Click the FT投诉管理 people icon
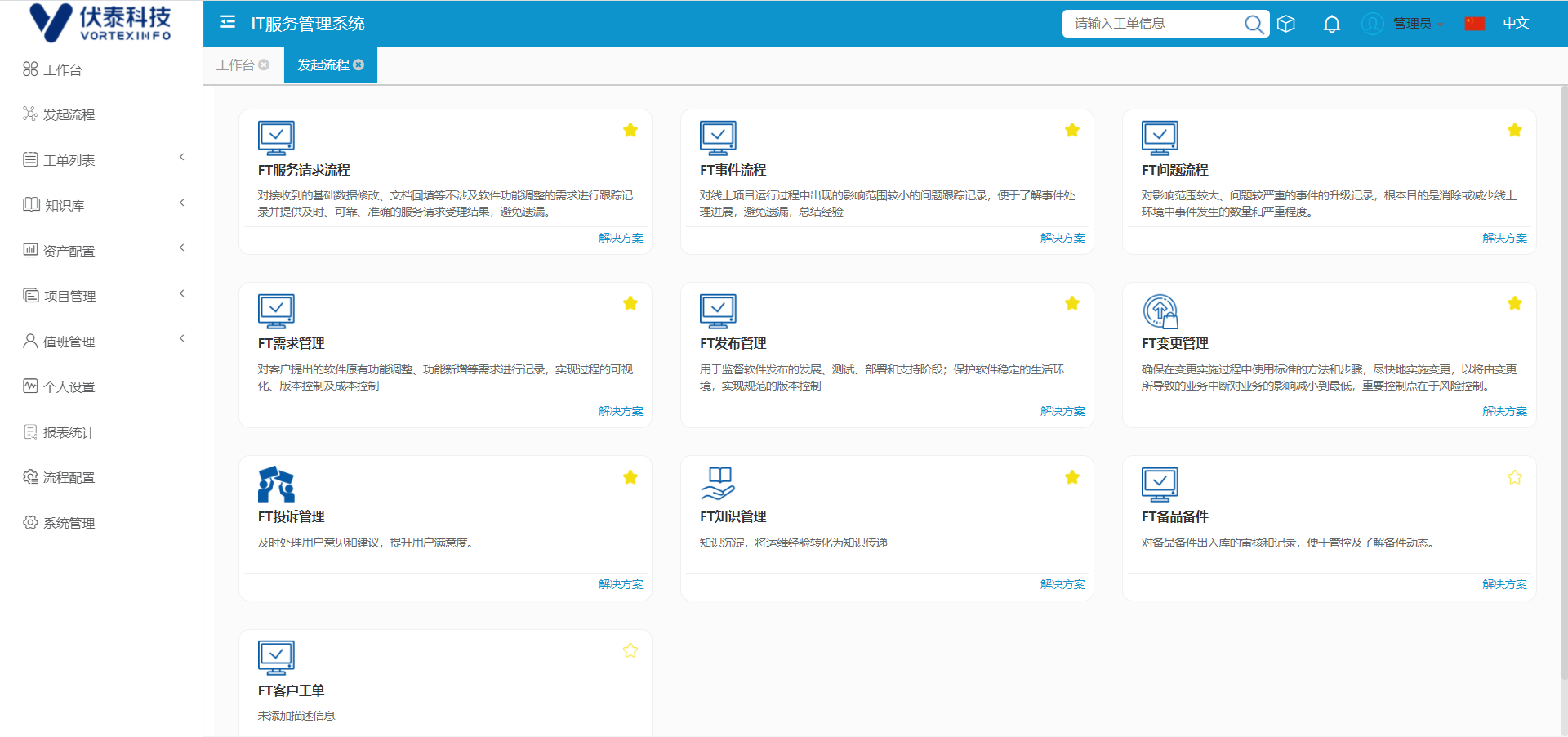1568x737 pixels. coord(276,484)
